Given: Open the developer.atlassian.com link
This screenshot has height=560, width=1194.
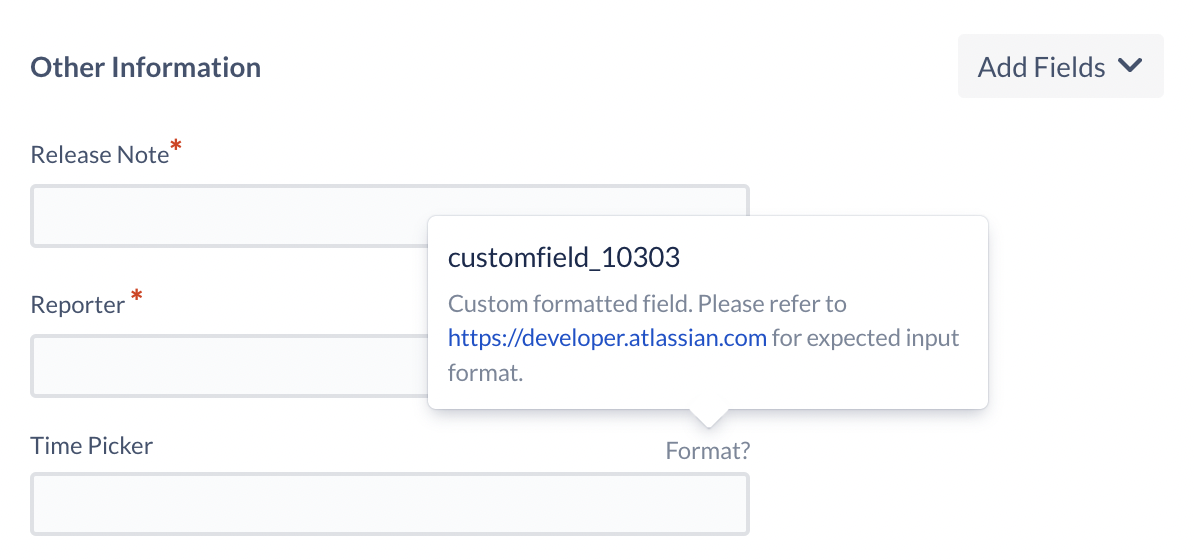Looking at the screenshot, I should (607, 338).
